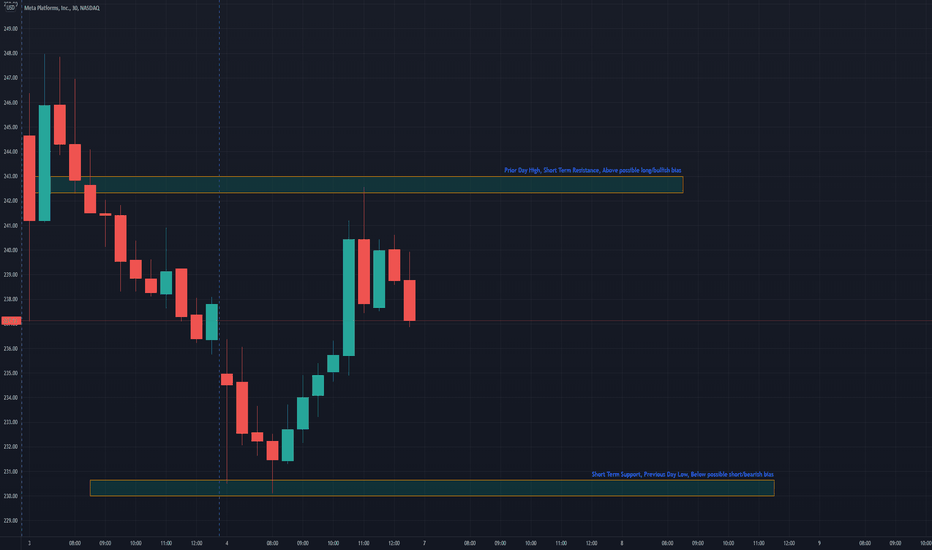The width and height of the screenshot is (932, 550).
Task: Click the 249.00 price axis label
Action: pyautogui.click(x=11, y=29)
